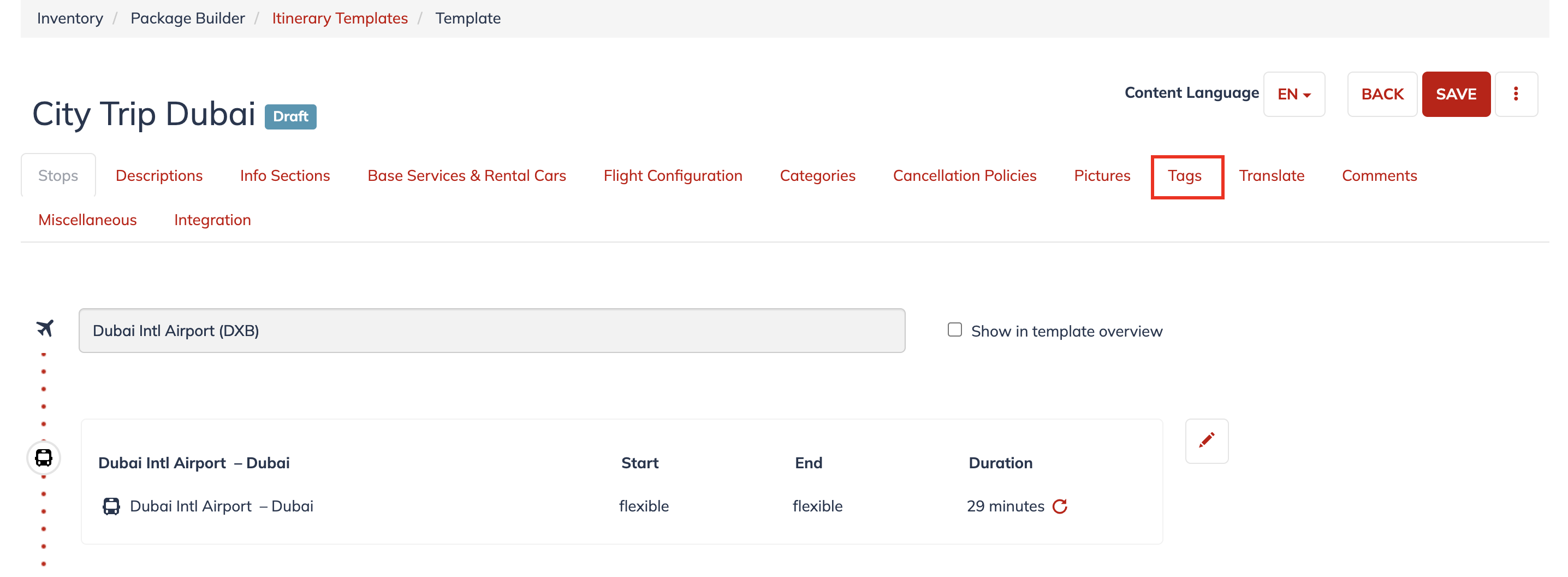
Task: Click the SAVE button
Action: (x=1456, y=94)
